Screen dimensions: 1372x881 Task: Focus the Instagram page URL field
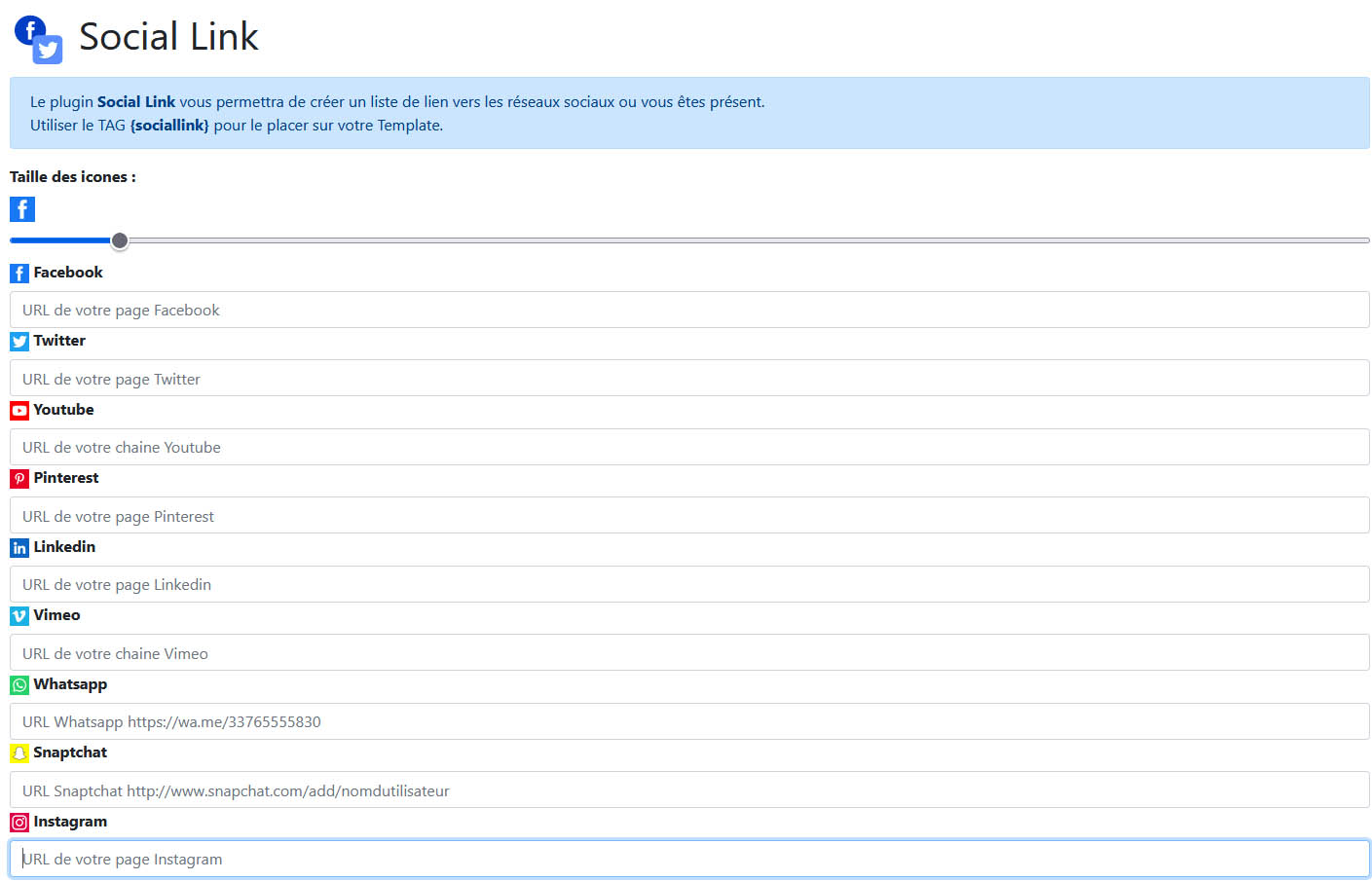click(x=689, y=859)
